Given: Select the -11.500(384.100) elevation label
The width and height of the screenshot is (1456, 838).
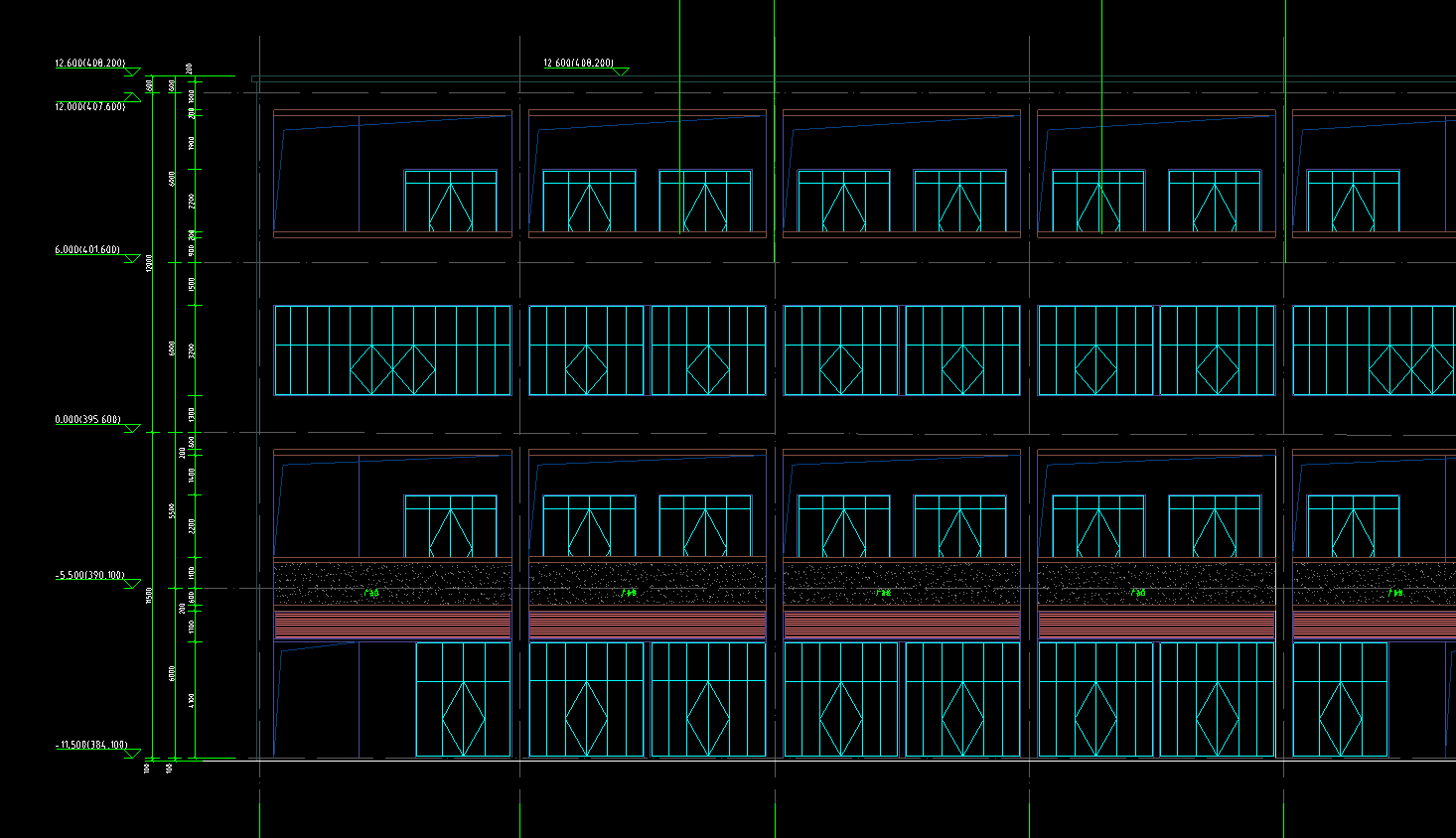Looking at the screenshot, I should pyautogui.click(x=91, y=745).
